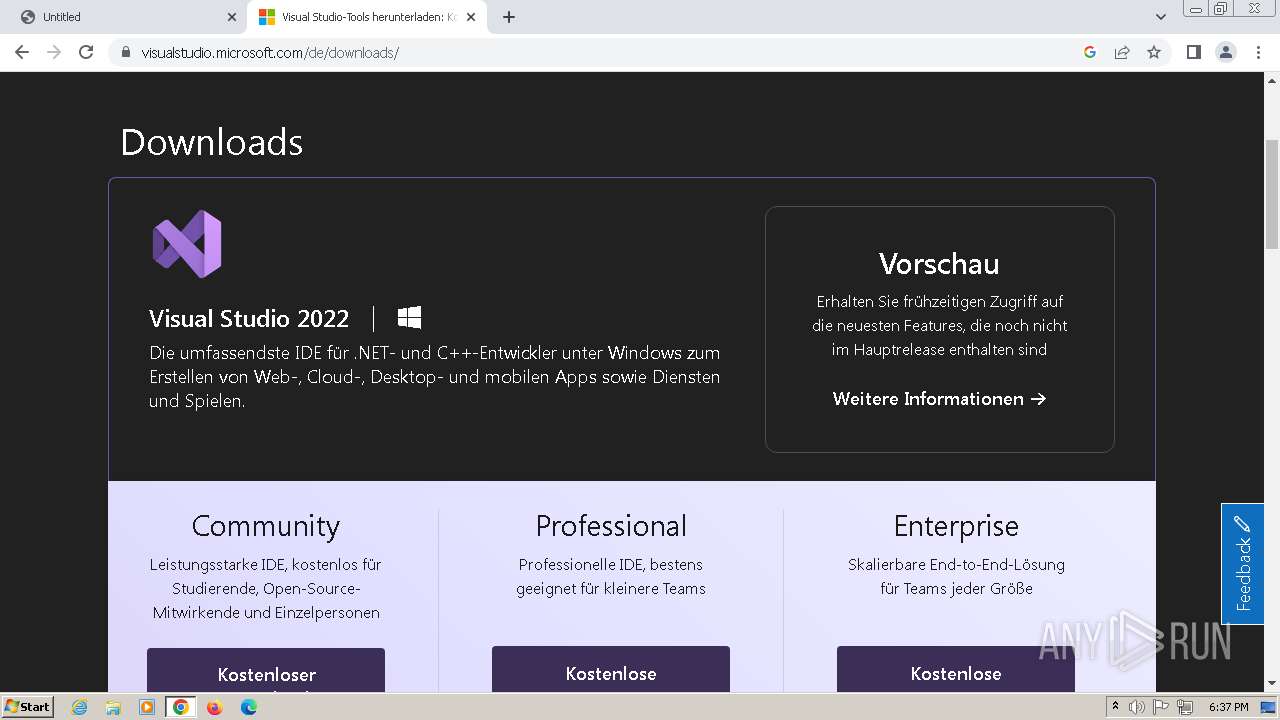
Task: Click the browser forward arrow
Action: pos(54,52)
